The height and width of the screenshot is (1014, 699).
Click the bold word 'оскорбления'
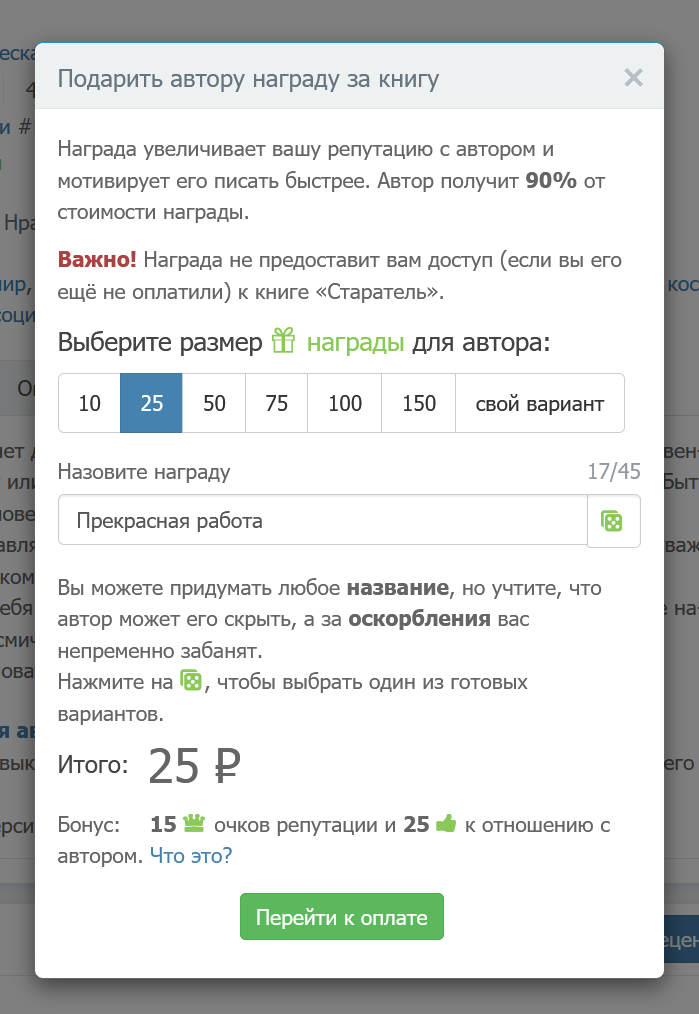(419, 619)
